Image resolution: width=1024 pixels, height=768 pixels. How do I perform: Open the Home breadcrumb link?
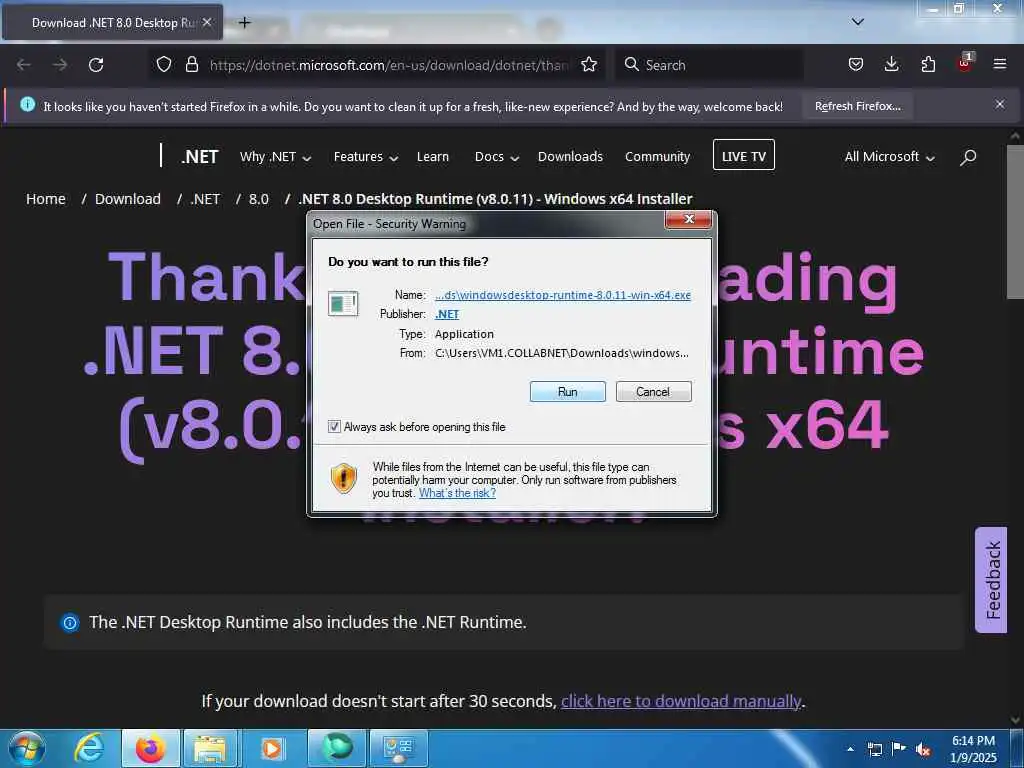[46, 199]
